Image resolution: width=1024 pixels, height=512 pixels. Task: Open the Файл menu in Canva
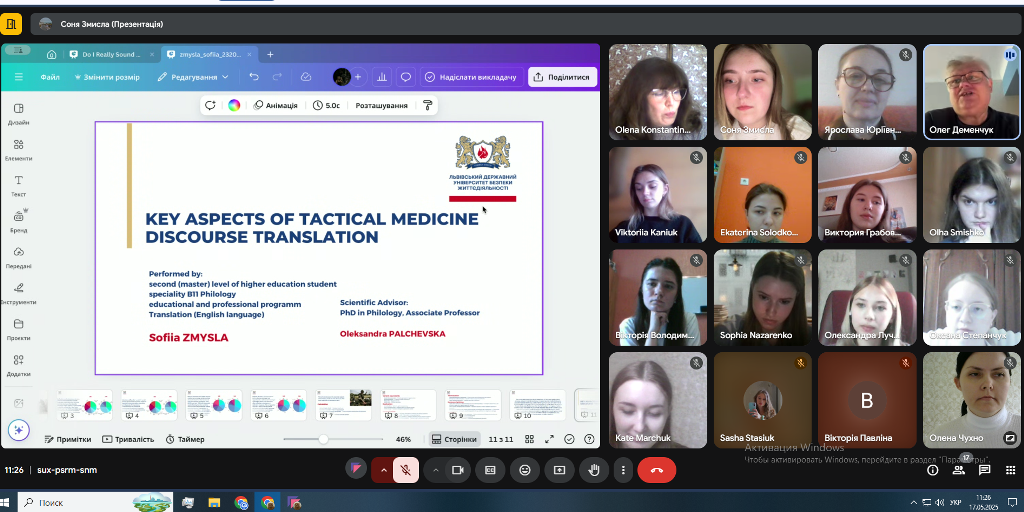pos(50,77)
